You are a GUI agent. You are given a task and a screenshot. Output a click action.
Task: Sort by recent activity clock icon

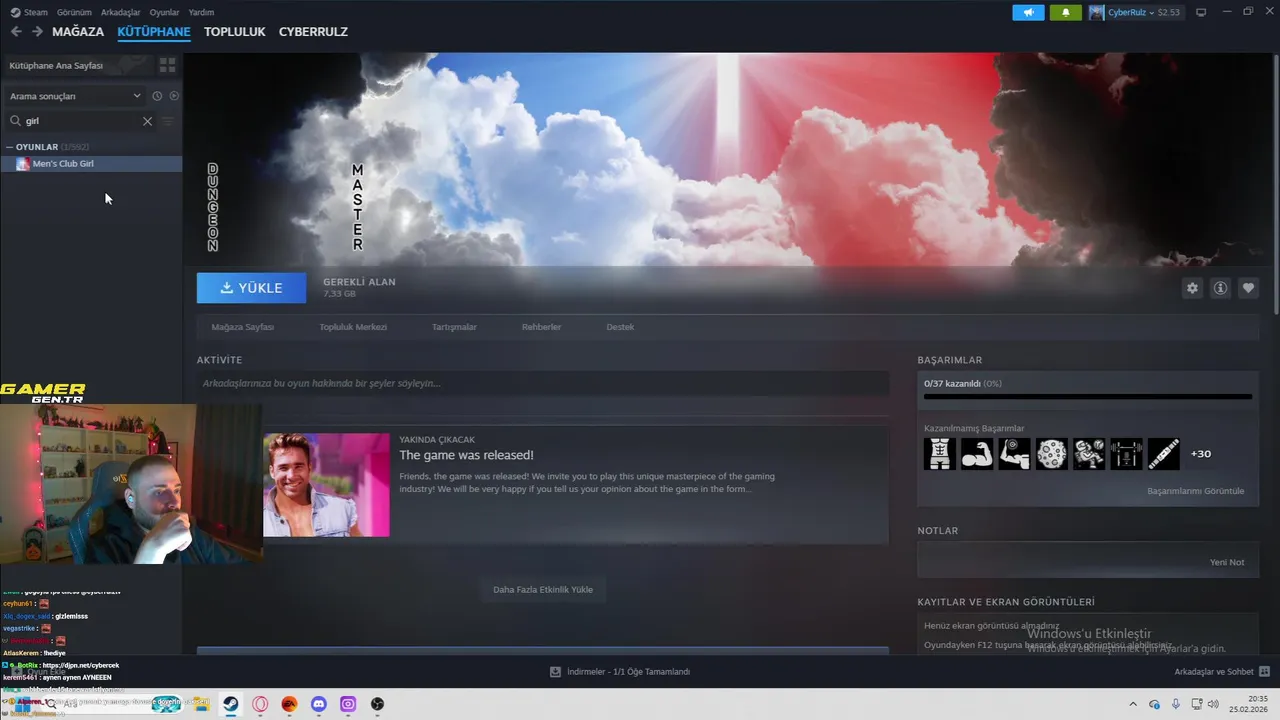pos(157,96)
